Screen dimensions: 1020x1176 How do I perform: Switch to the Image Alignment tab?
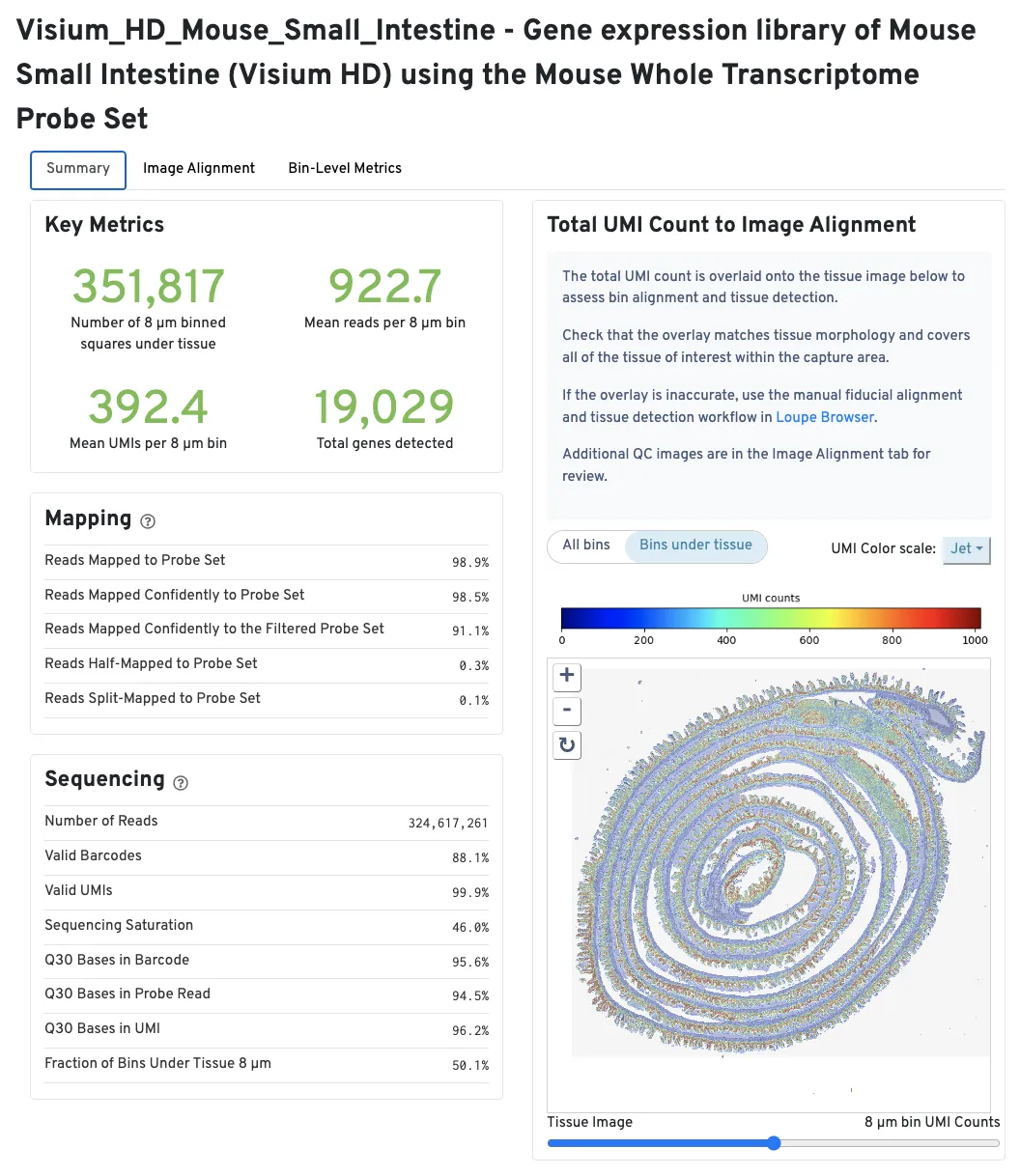199,168
